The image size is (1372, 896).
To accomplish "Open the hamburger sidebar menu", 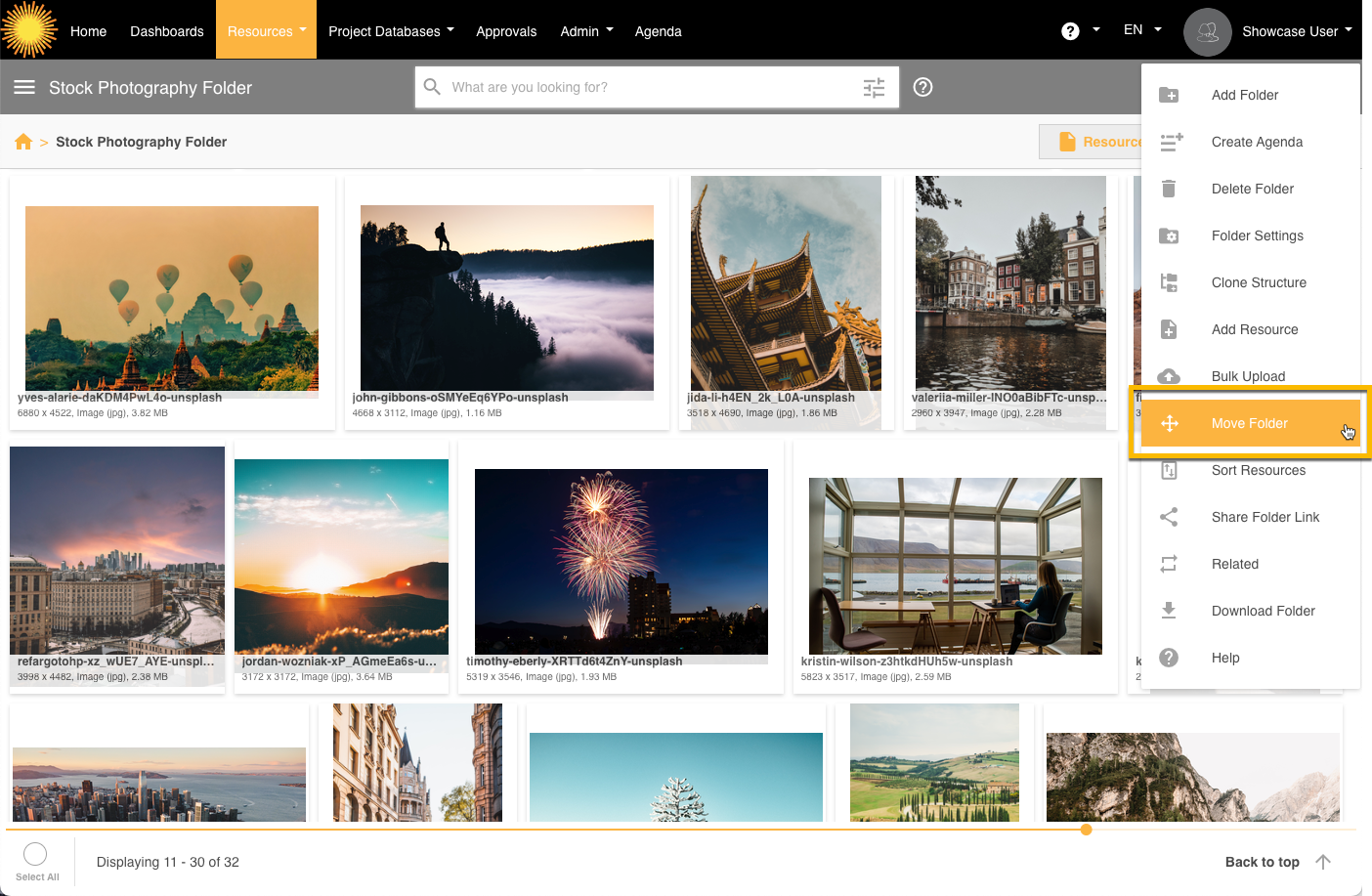I will coord(24,87).
